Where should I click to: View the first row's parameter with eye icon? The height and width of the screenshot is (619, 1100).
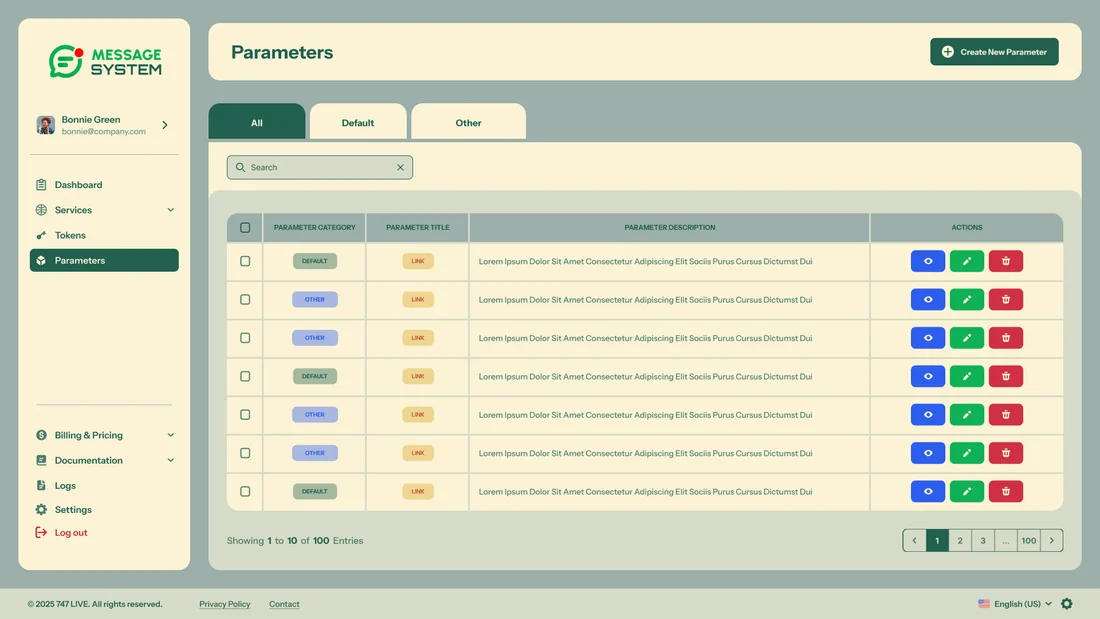click(x=927, y=261)
